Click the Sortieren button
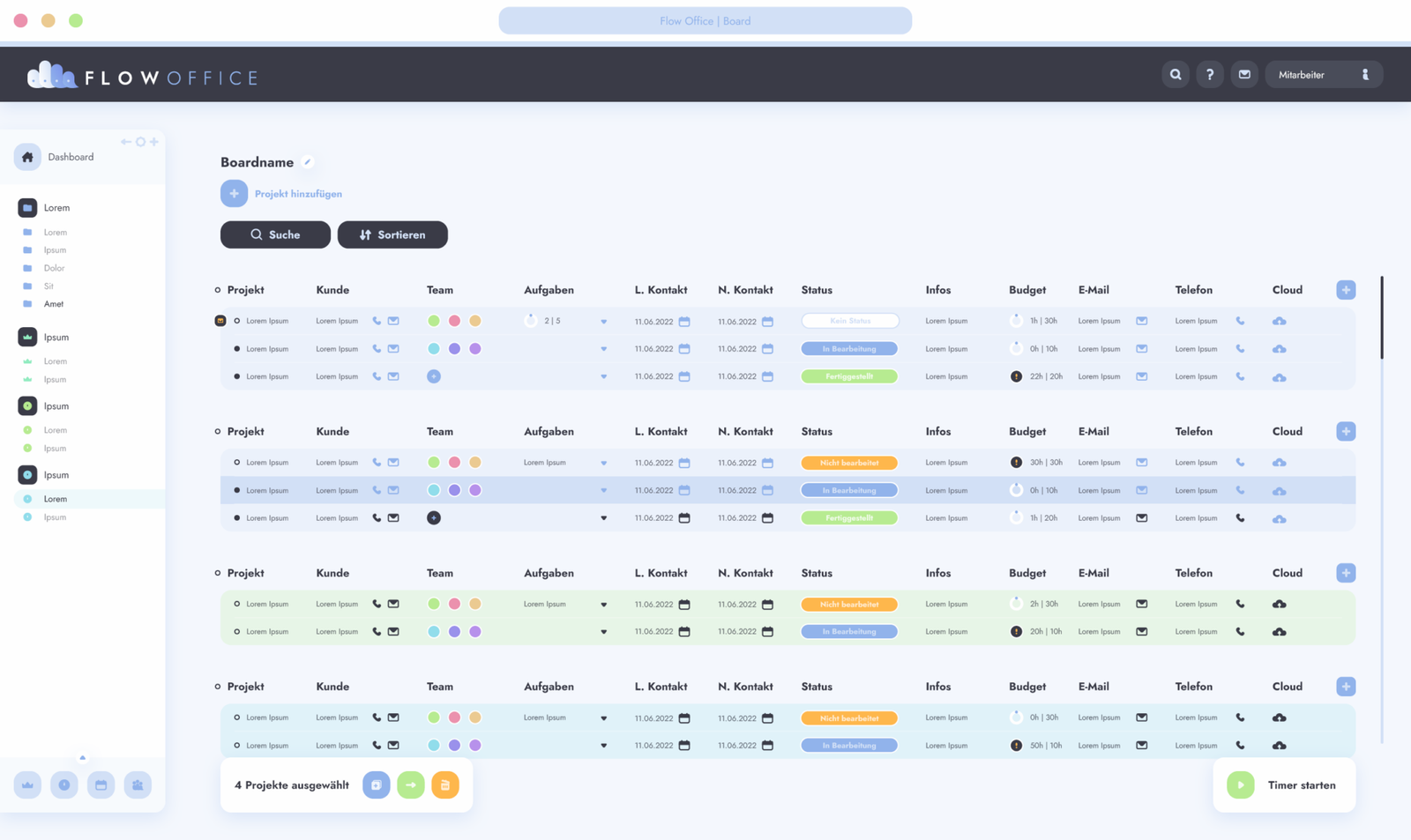Viewport: 1411px width, 840px height. (392, 234)
